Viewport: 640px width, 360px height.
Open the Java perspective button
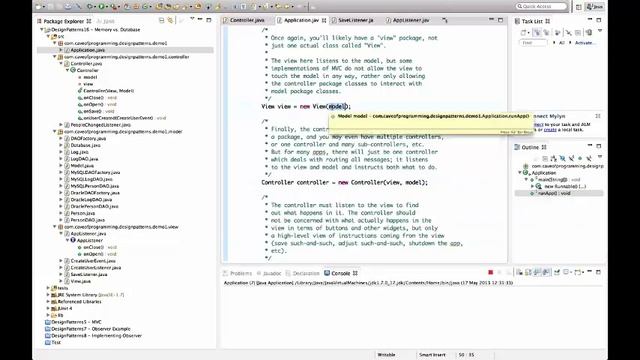[595, 7]
